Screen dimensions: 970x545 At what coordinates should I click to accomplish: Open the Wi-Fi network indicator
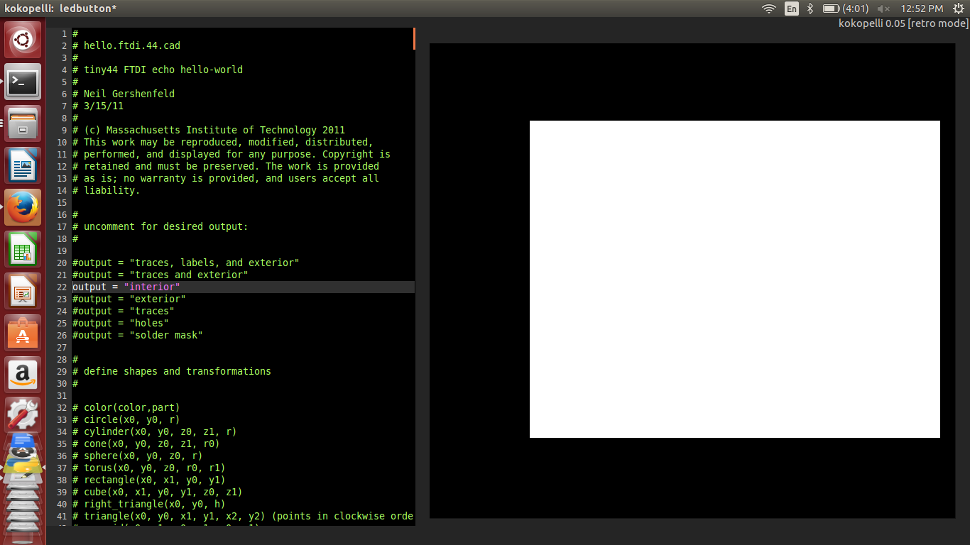point(768,9)
